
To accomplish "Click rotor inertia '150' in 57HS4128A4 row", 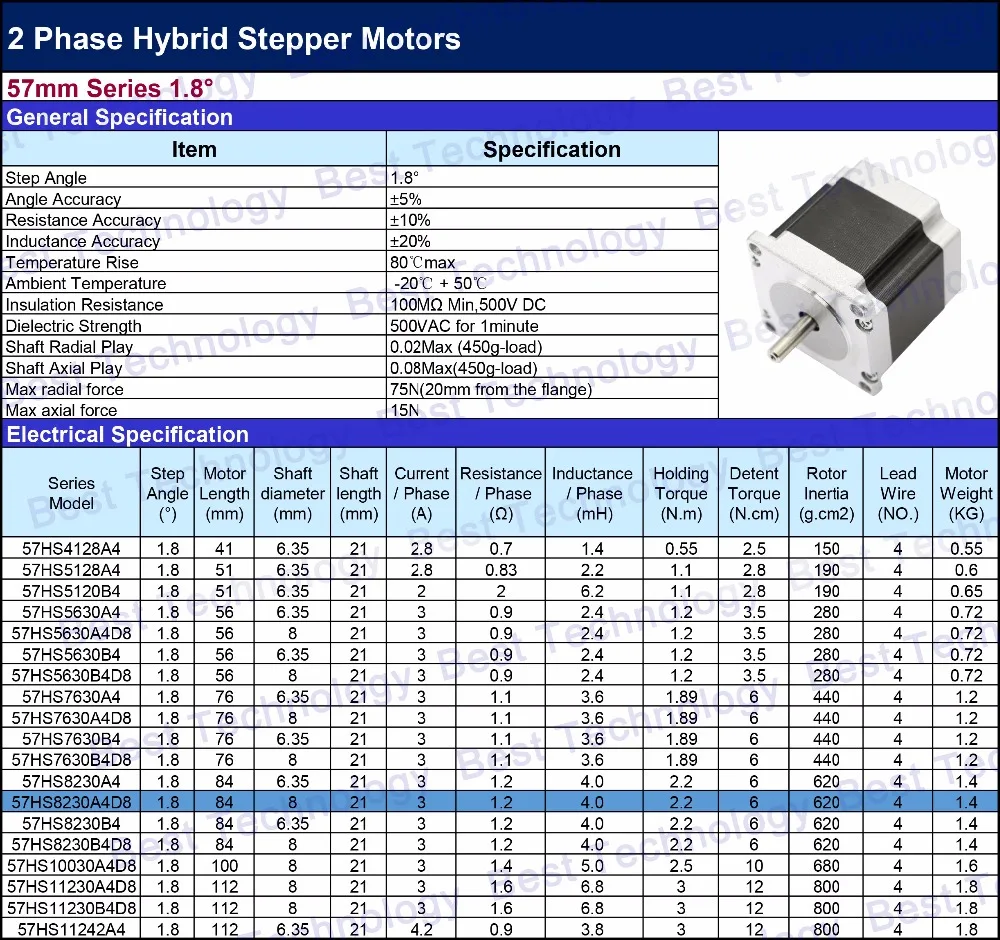I will click(827, 548).
